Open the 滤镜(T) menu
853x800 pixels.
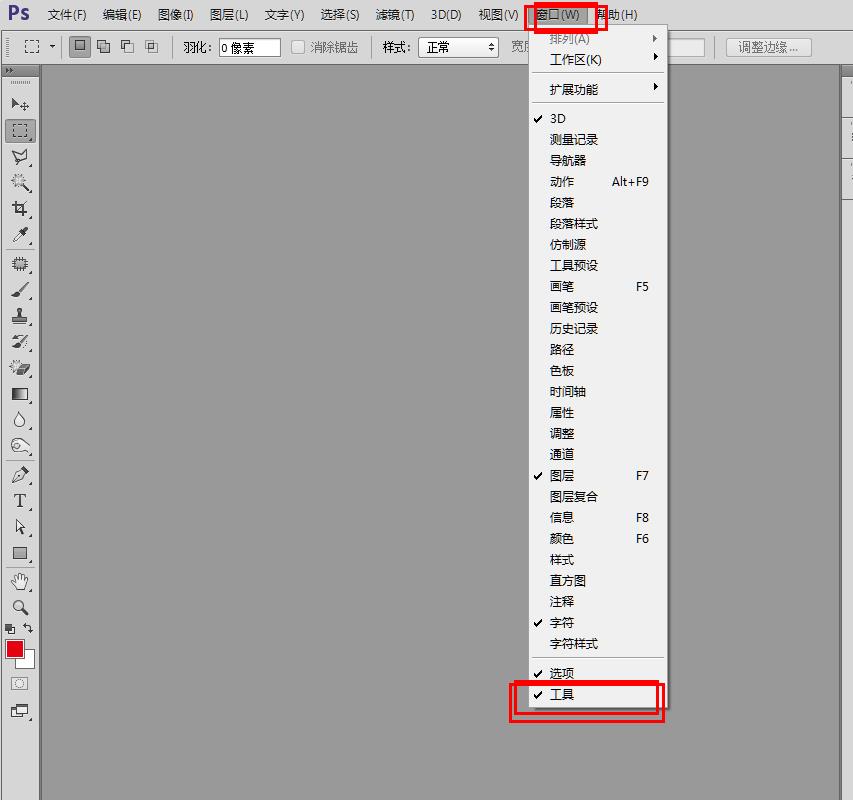(x=395, y=15)
